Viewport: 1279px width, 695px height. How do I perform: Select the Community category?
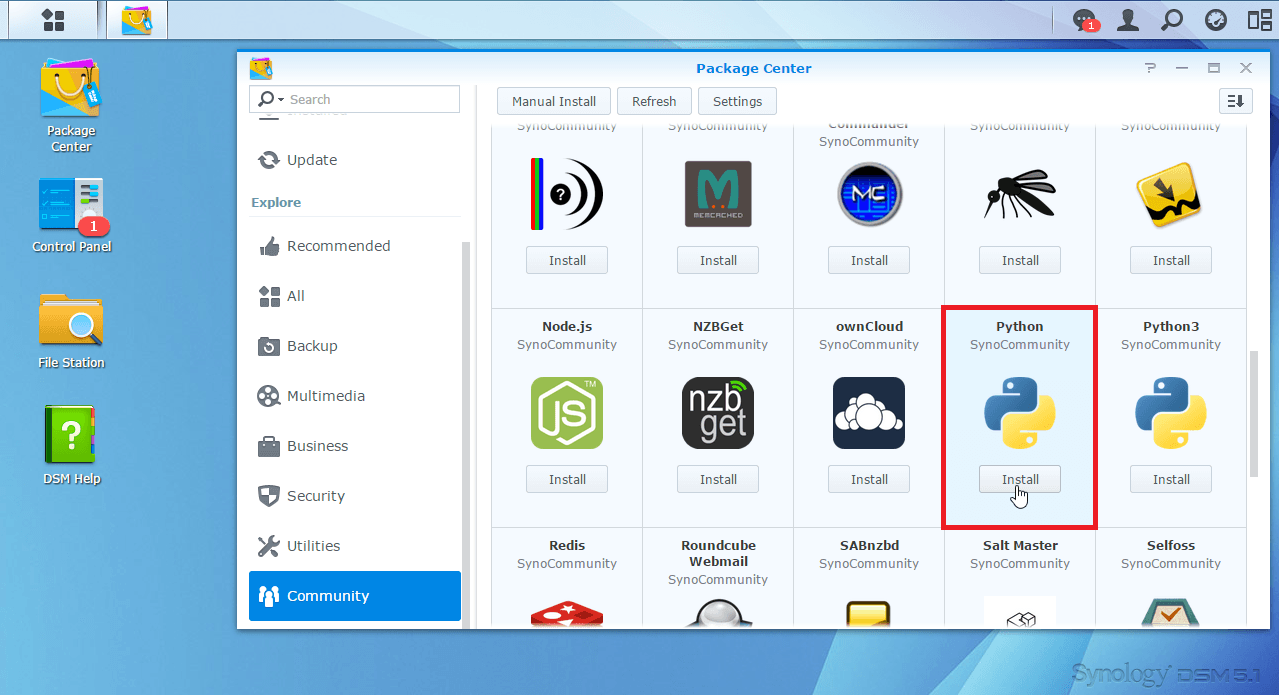pos(355,596)
